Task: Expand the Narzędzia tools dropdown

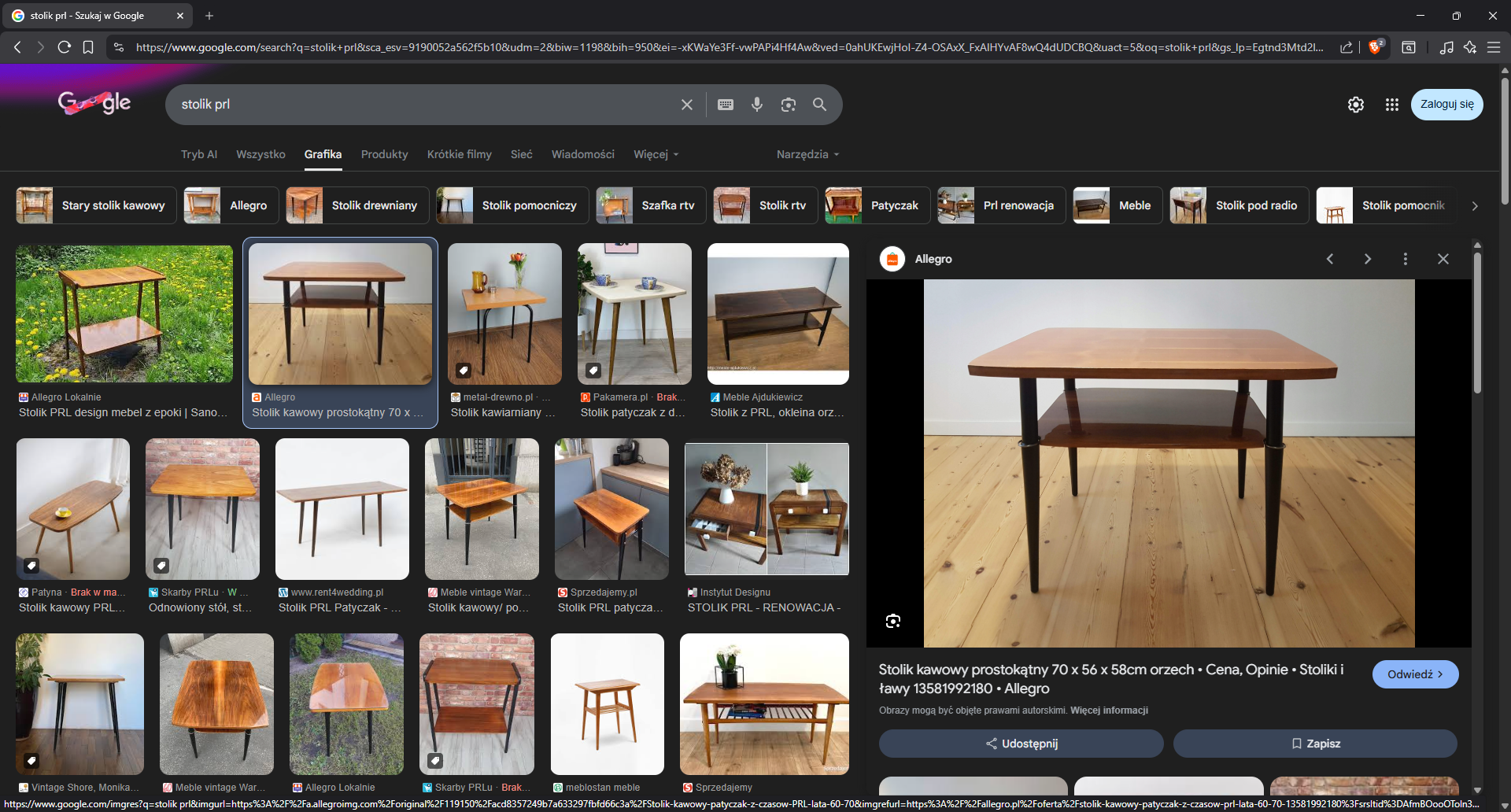Action: pyautogui.click(x=807, y=154)
